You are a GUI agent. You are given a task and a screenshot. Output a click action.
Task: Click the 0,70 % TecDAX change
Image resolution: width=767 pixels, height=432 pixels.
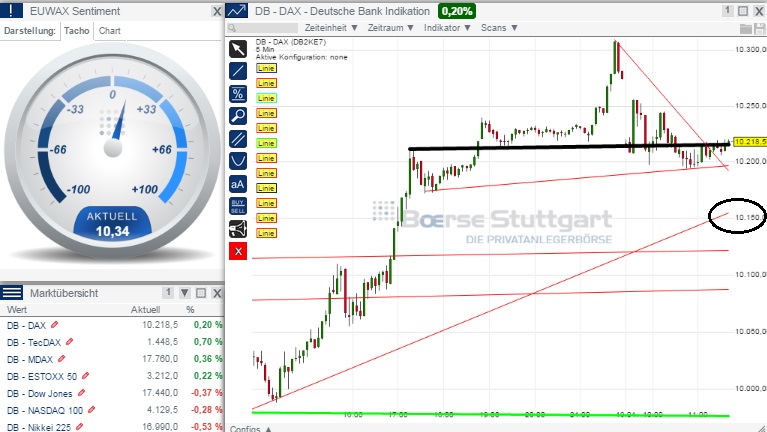(x=208, y=341)
